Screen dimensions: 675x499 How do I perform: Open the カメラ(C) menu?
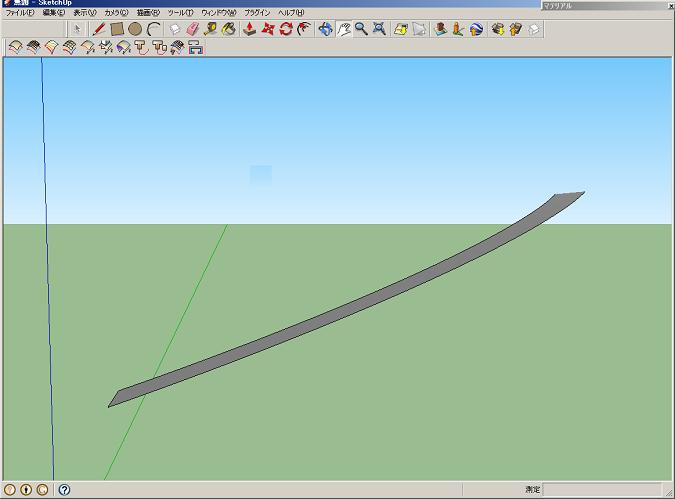[110, 13]
